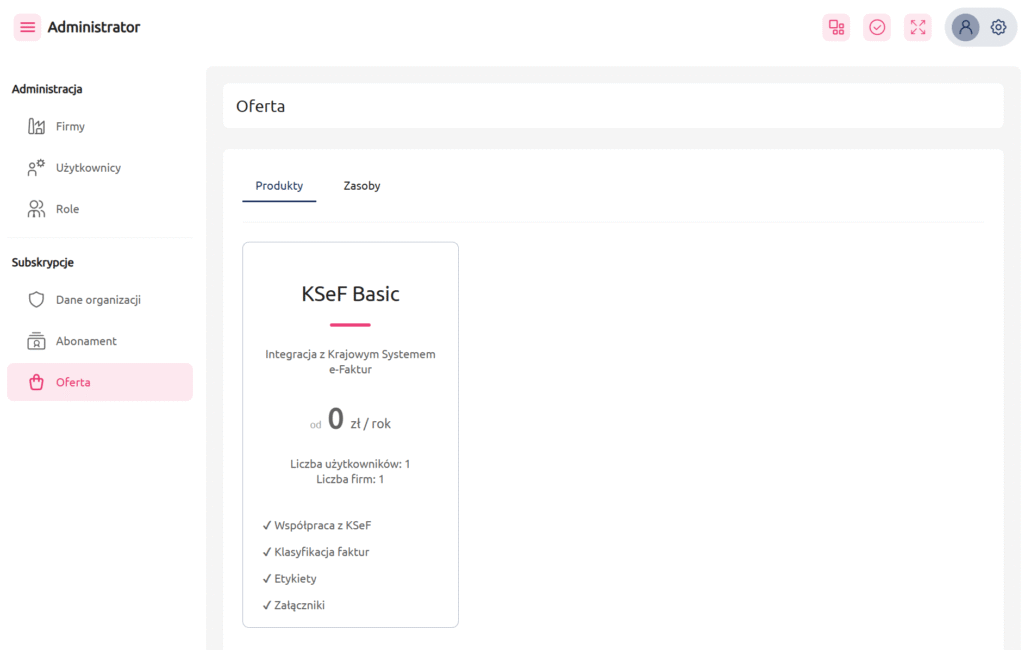Open settings via the gear icon
Viewport: 1024px width, 650px height.
998,27
